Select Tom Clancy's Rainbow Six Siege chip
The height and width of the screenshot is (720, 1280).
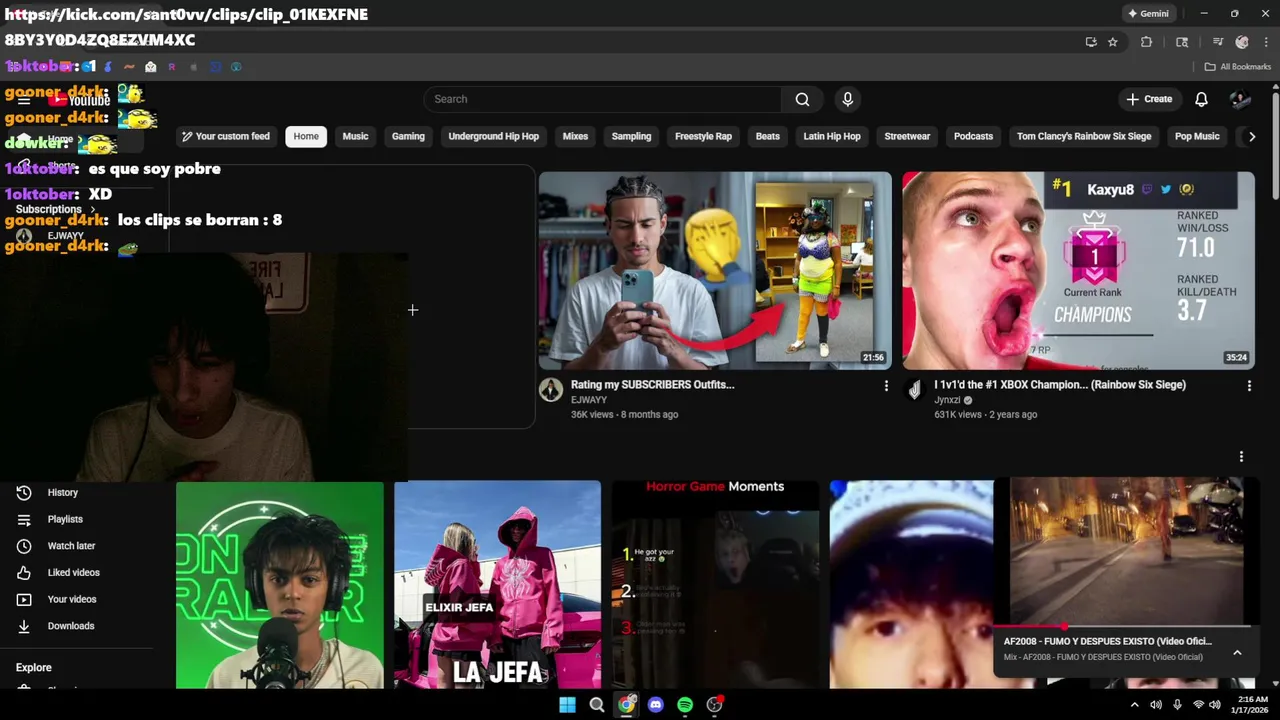click(x=1084, y=136)
